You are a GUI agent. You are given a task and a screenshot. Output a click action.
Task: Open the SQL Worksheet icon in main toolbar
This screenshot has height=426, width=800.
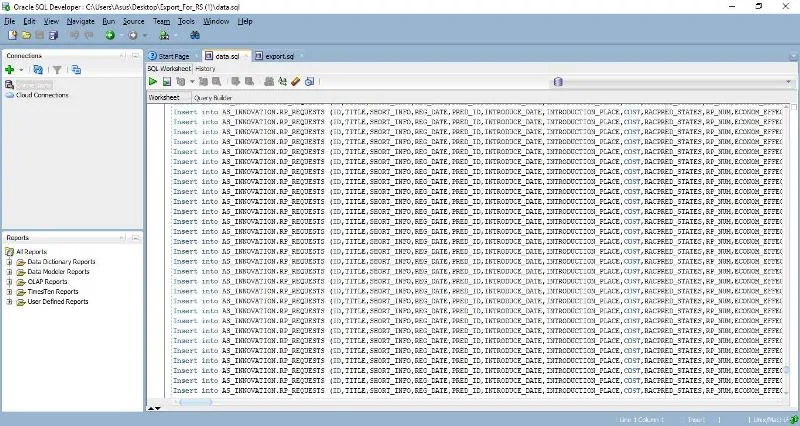[x=164, y=35]
